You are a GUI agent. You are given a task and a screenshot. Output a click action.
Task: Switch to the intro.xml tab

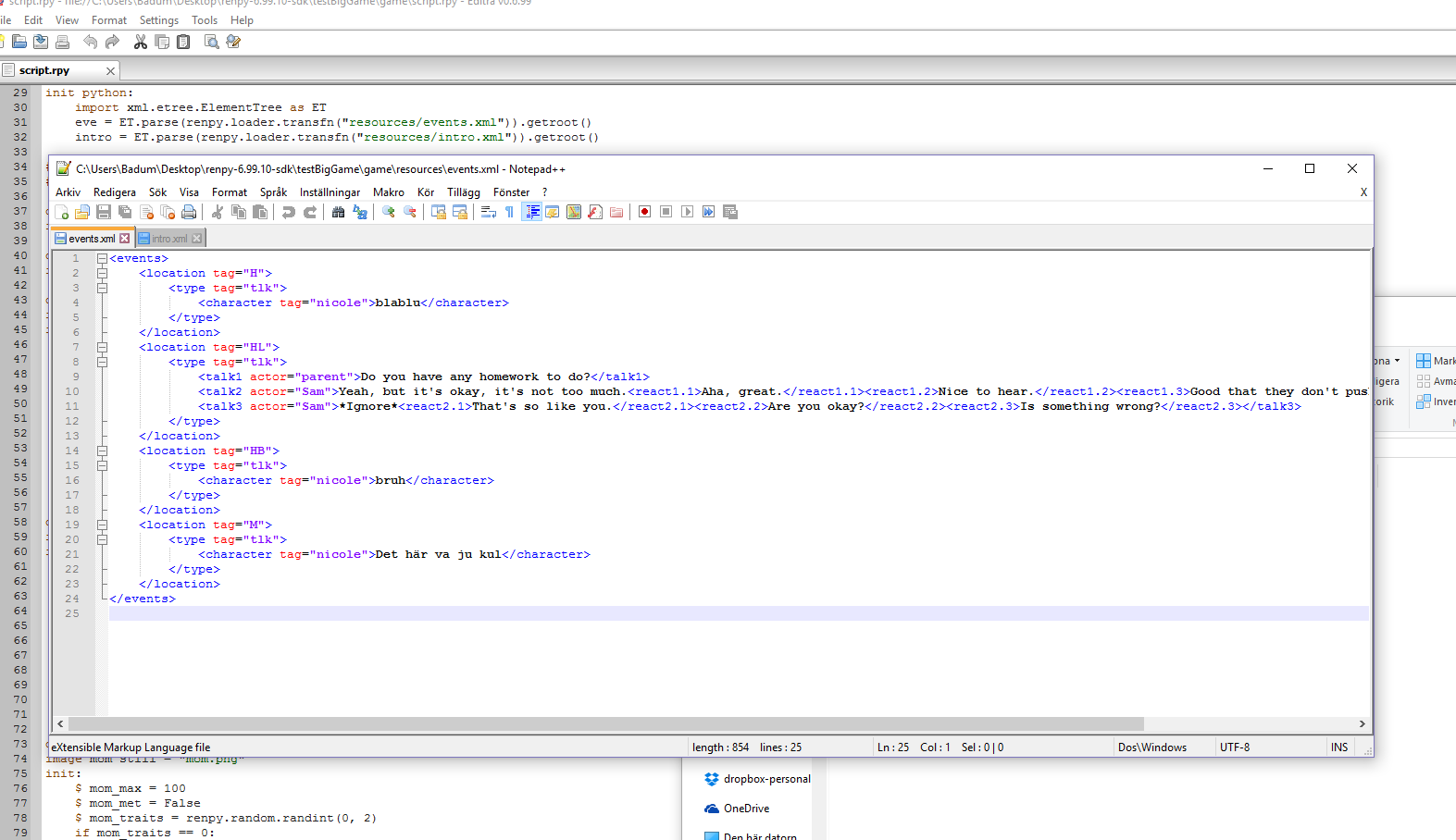169,239
